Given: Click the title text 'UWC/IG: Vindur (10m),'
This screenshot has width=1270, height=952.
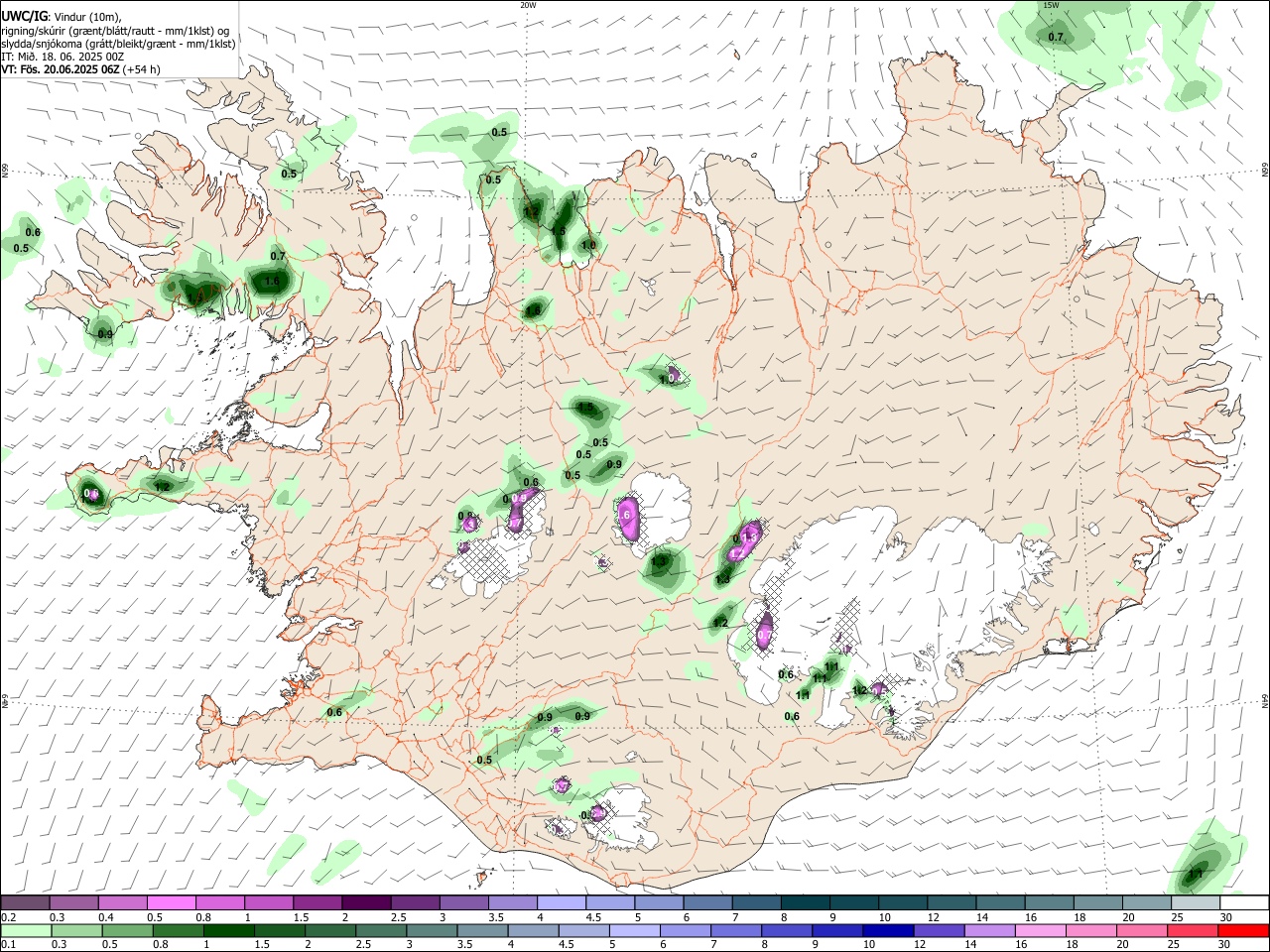Looking at the screenshot, I should [61, 16].
